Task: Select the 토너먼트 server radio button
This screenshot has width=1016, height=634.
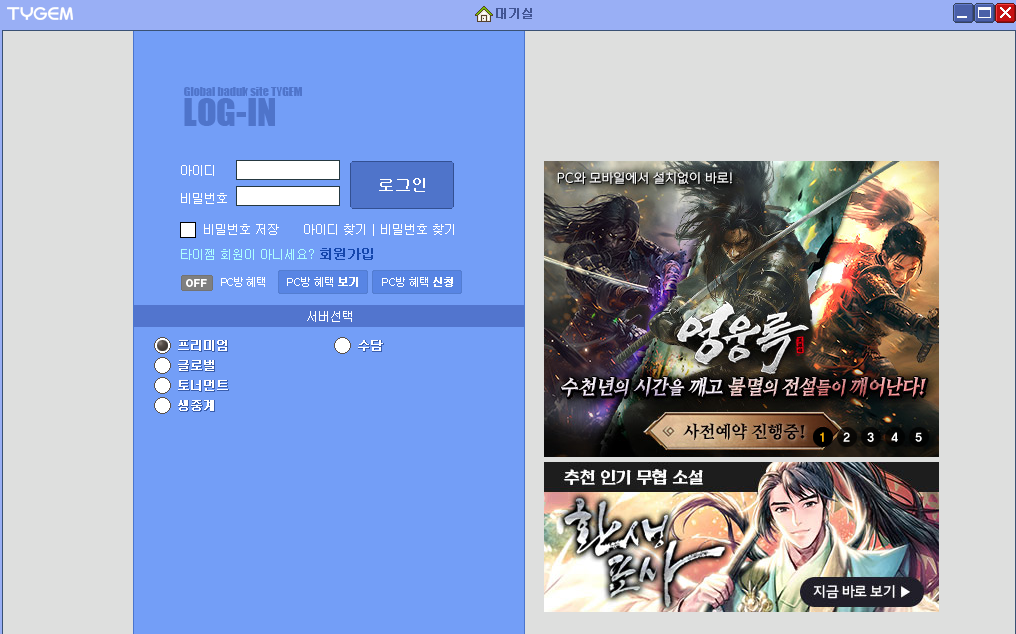Action: pyautogui.click(x=162, y=386)
